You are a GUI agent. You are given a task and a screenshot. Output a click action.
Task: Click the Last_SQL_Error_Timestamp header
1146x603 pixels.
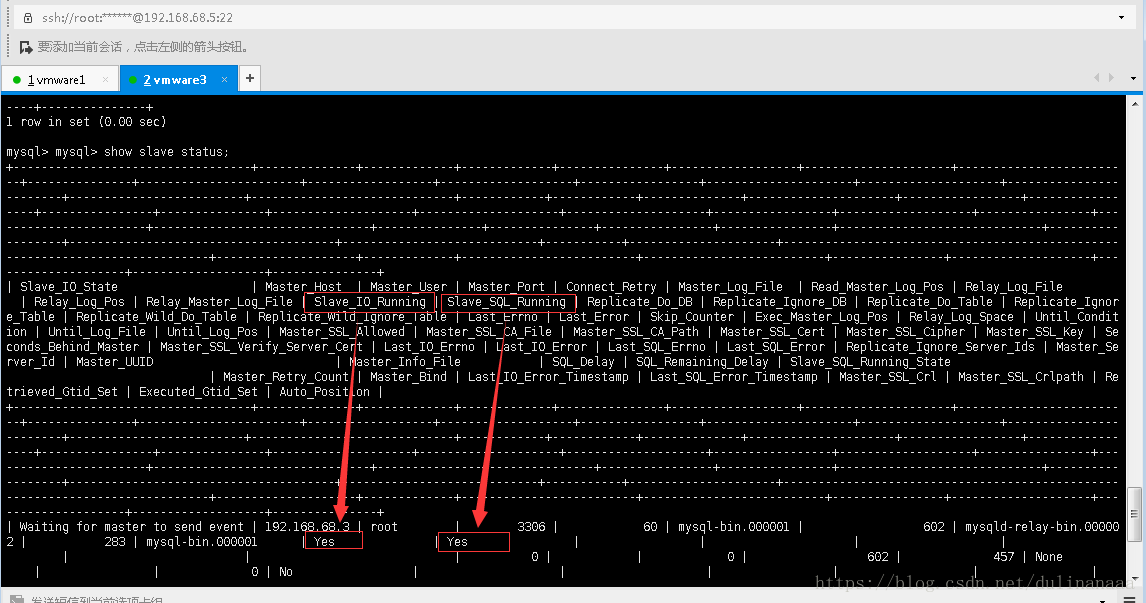pyautogui.click(x=734, y=376)
